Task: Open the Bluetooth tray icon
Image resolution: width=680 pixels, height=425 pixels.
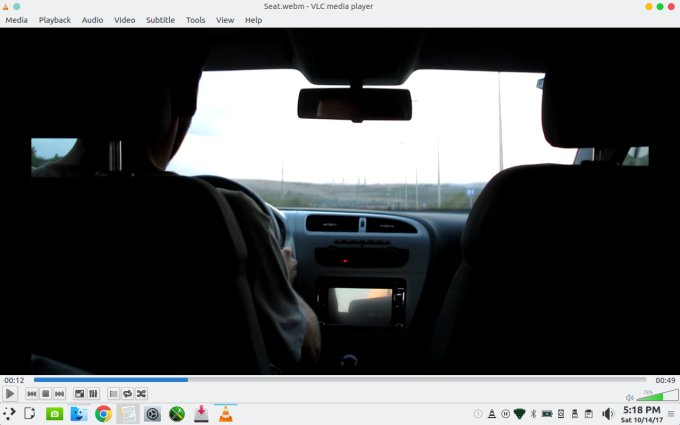Action: pos(533,414)
